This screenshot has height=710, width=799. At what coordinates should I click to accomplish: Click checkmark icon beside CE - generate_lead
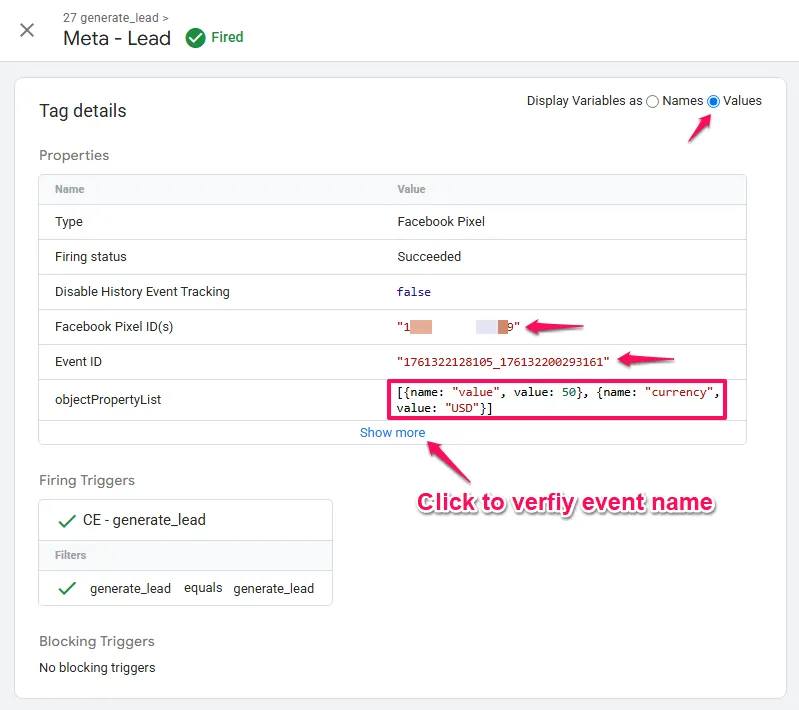tap(67, 520)
